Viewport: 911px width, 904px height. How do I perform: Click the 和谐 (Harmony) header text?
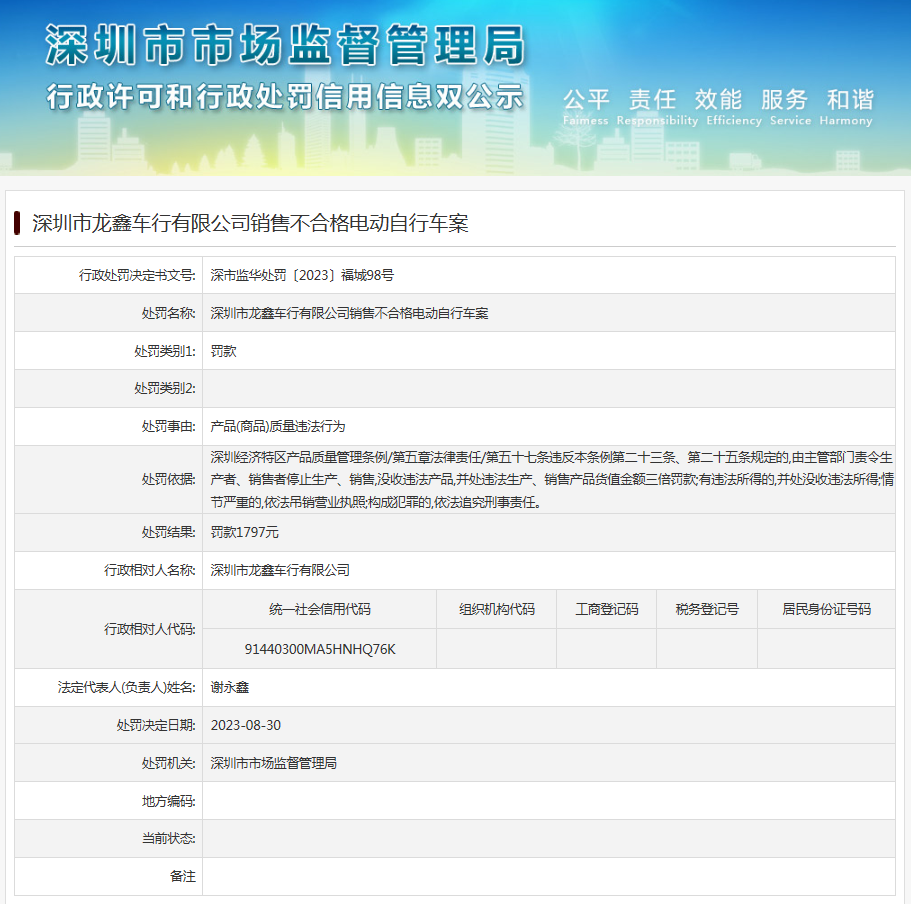pyautogui.click(x=846, y=100)
